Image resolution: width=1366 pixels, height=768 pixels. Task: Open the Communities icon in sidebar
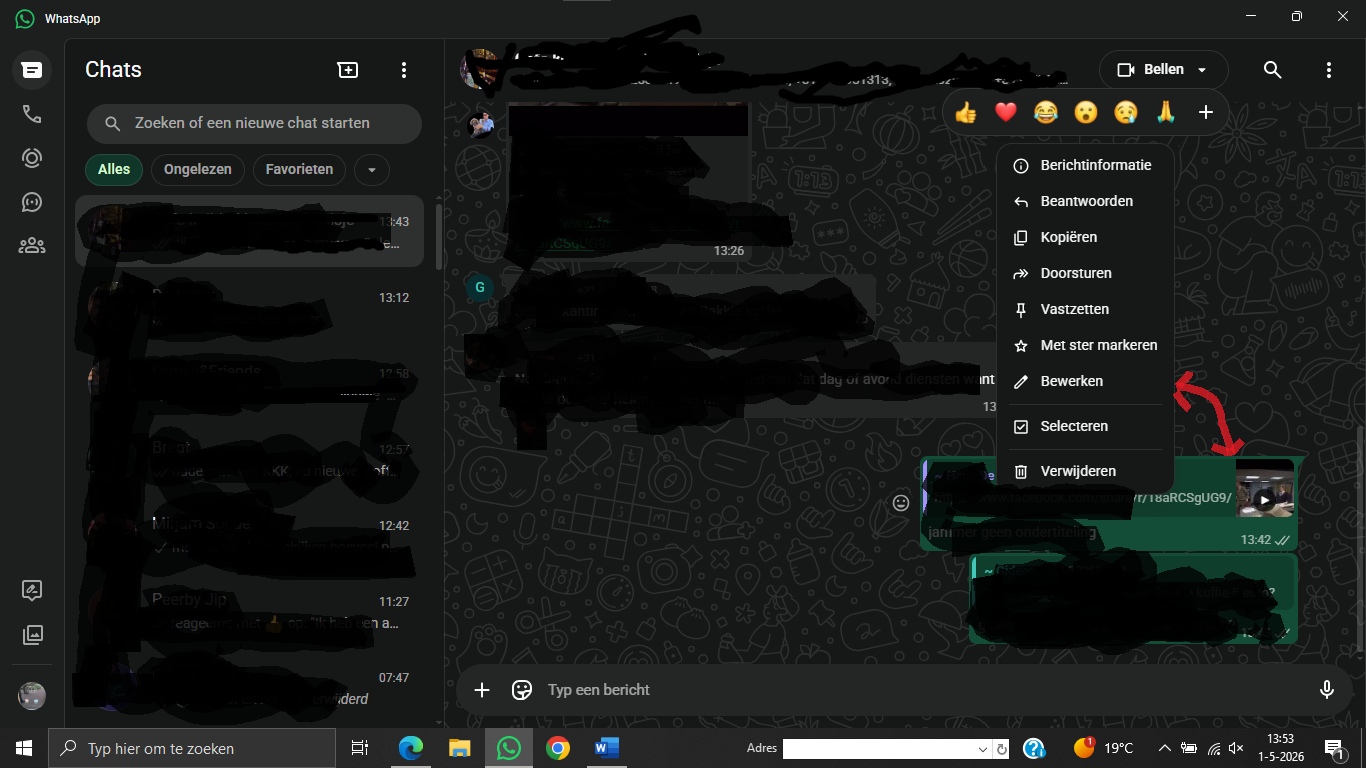pos(32,246)
